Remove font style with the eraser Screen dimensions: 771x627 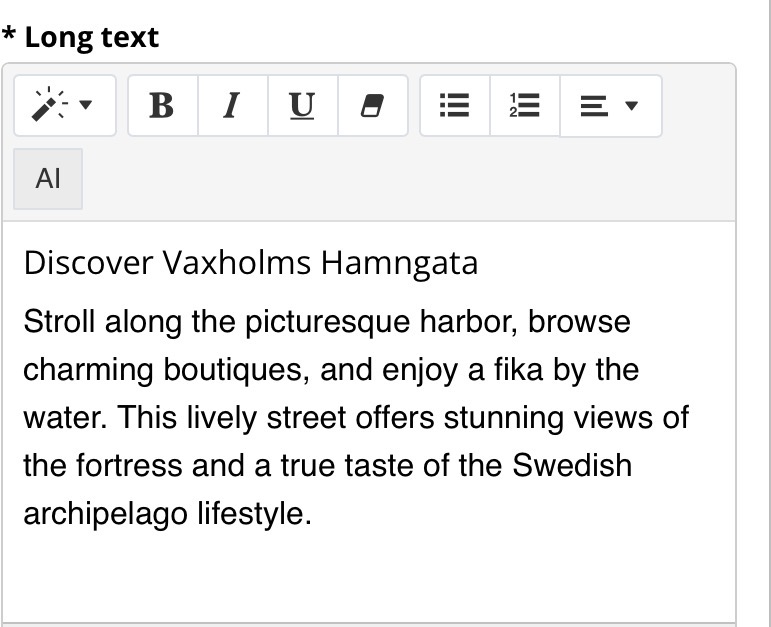[372, 105]
